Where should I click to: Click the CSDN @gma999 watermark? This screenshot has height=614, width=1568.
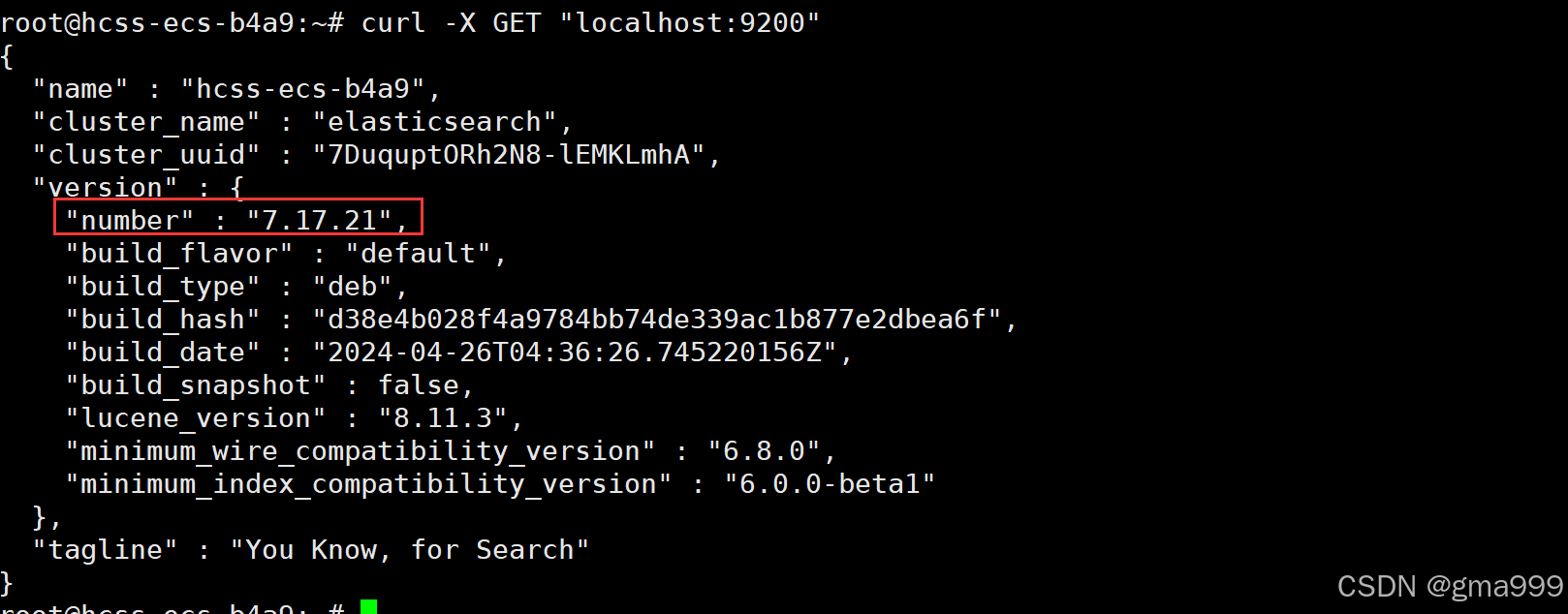1450,586
